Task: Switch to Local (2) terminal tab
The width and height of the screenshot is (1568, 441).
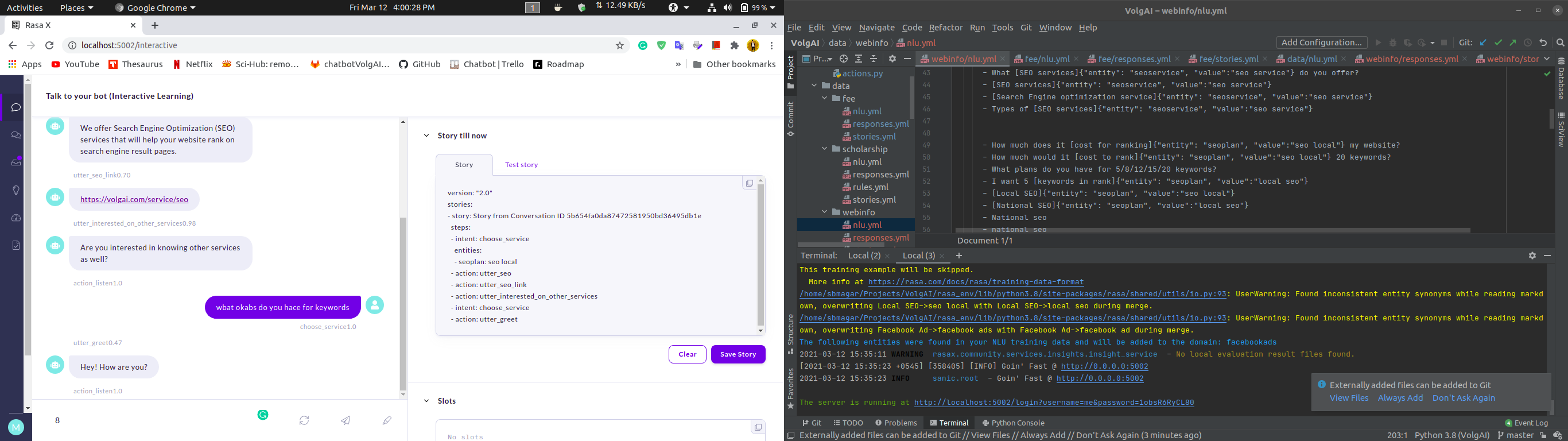Action: tap(864, 256)
